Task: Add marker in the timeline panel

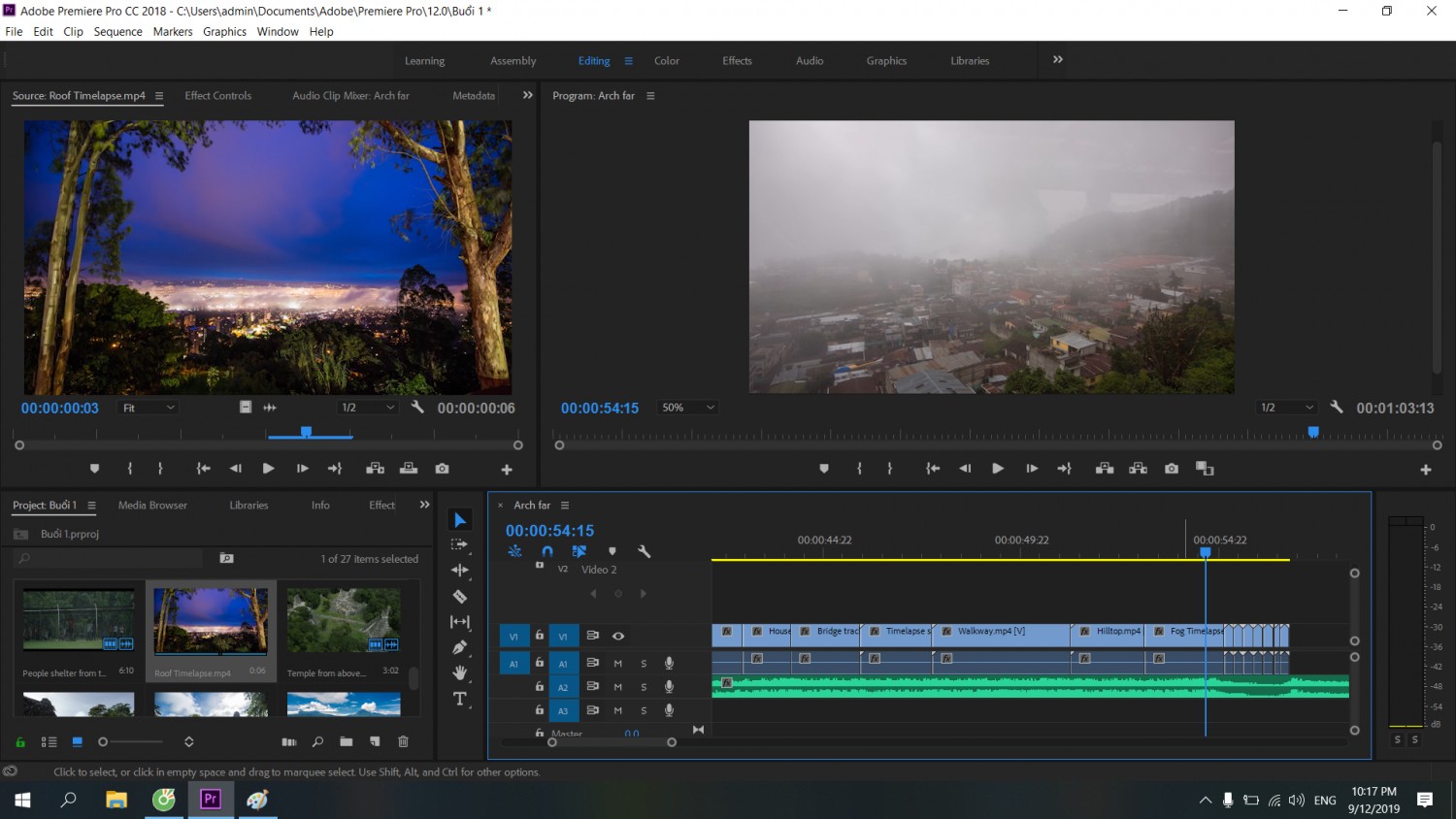Action: pyautogui.click(x=612, y=551)
